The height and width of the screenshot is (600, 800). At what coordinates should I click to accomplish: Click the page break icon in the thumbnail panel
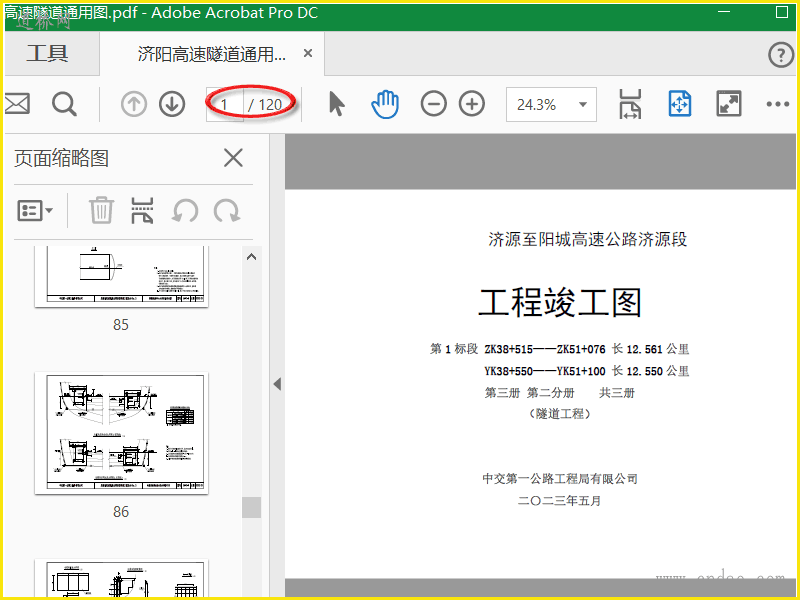coord(142,210)
